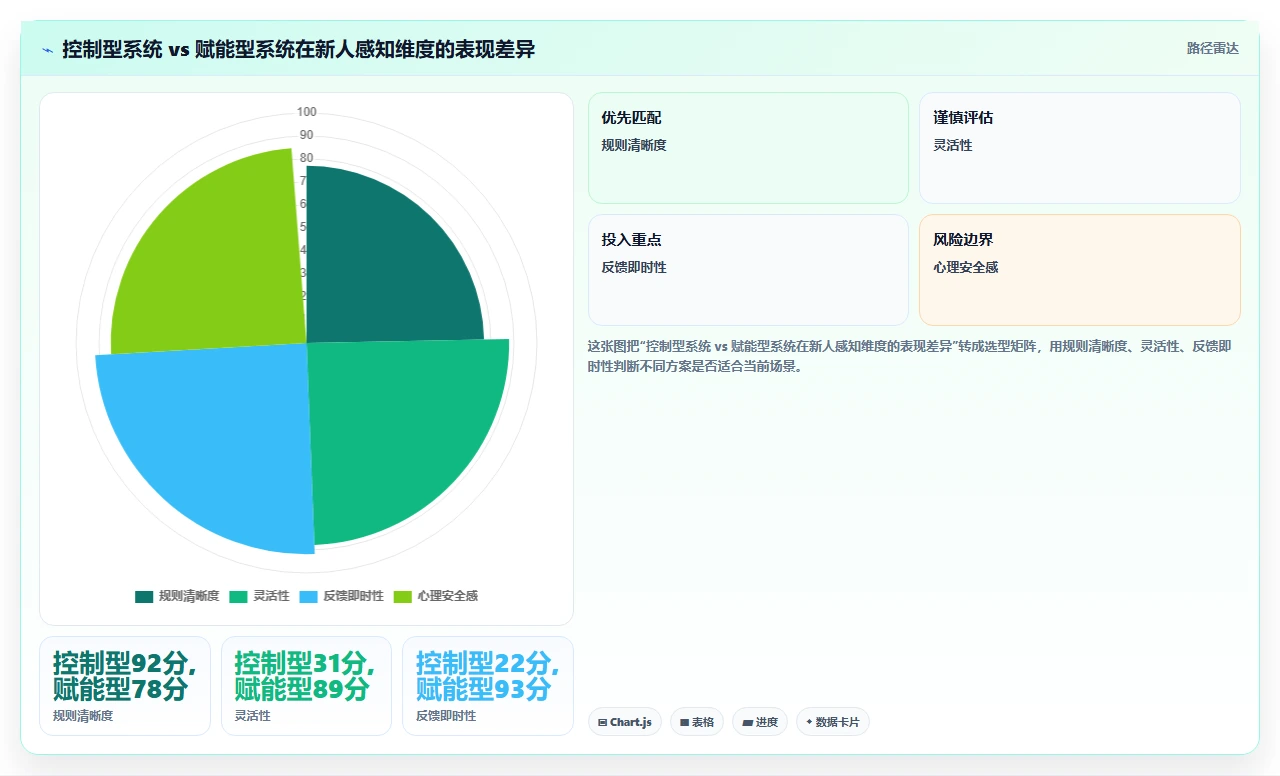Select the 数据卡片 tag
Viewport: 1280px width, 776px height.
coord(833,722)
